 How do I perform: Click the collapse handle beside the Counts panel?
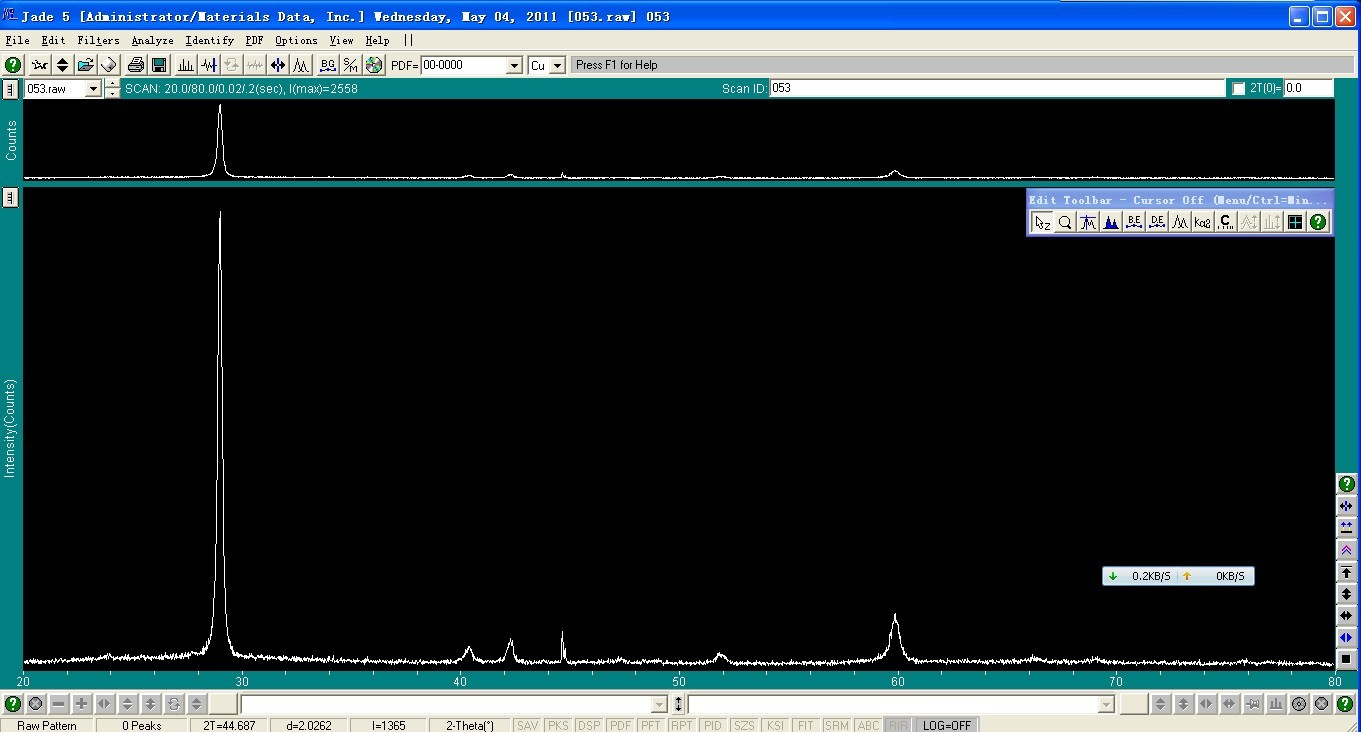coord(11,89)
